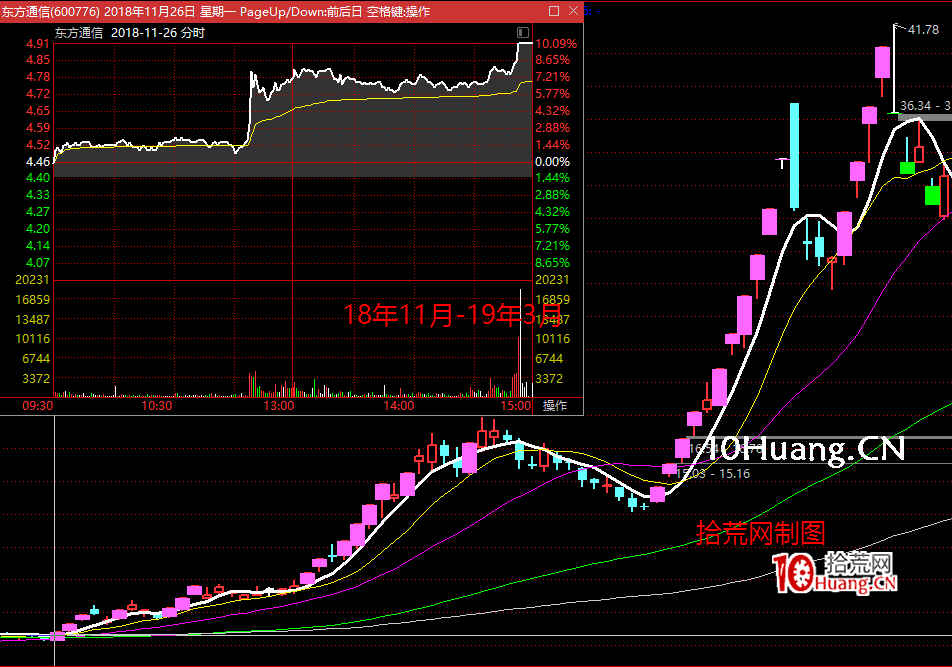Click the 操作 button below the intraday chart
Viewport: 952px width, 667px height.
(x=555, y=405)
